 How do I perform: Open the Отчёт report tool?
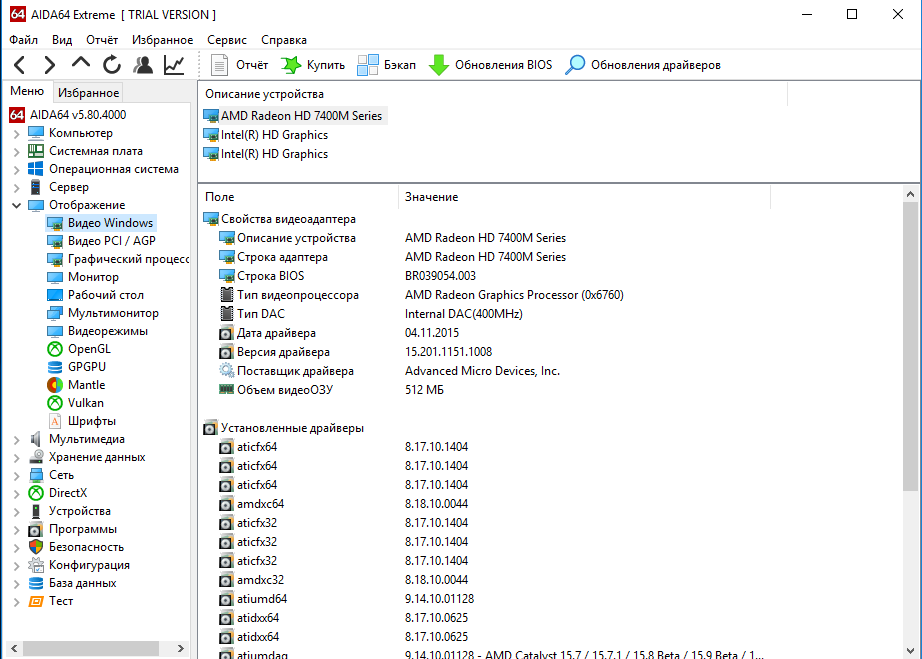240,65
